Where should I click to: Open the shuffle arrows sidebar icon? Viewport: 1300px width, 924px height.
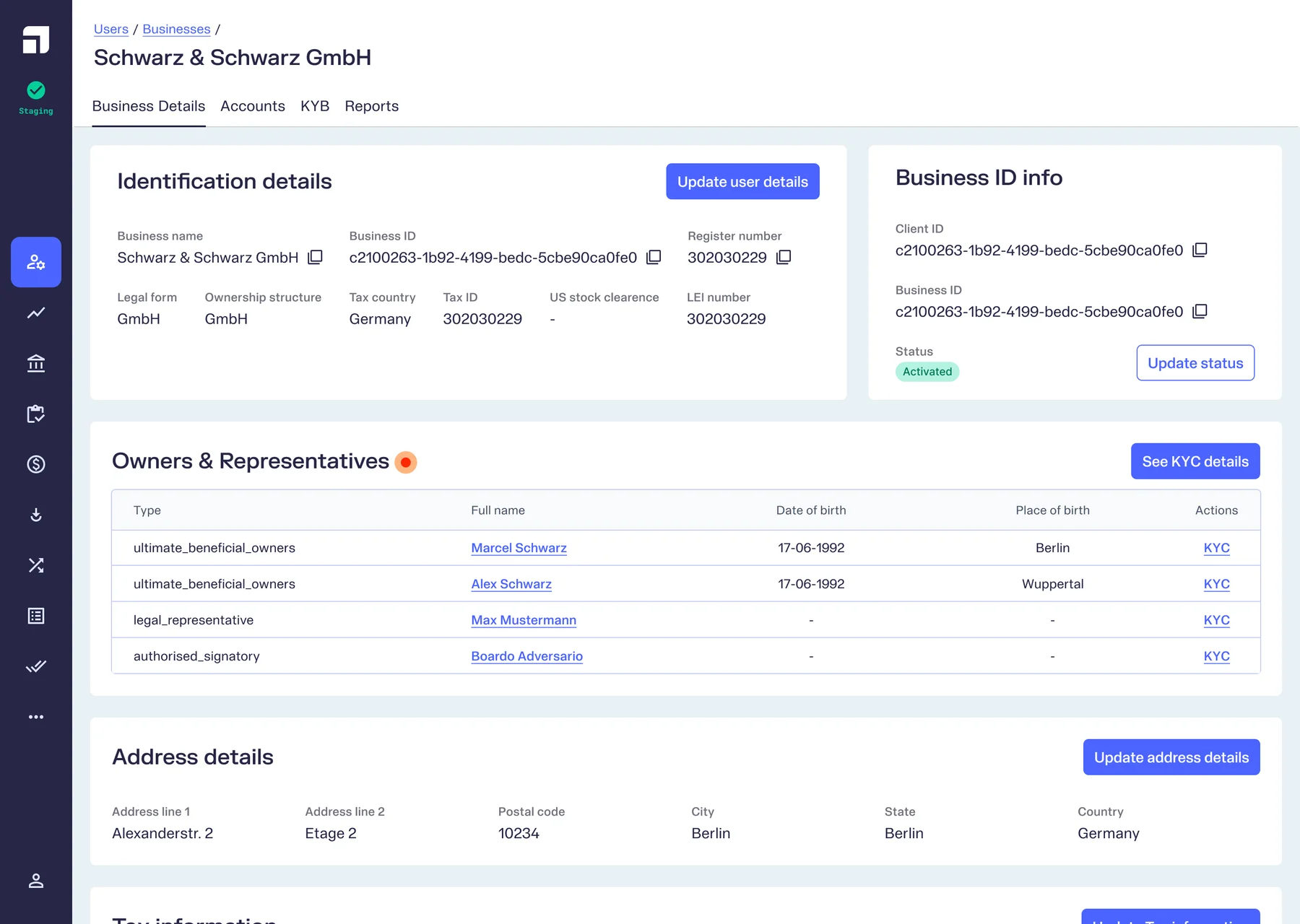point(36,565)
